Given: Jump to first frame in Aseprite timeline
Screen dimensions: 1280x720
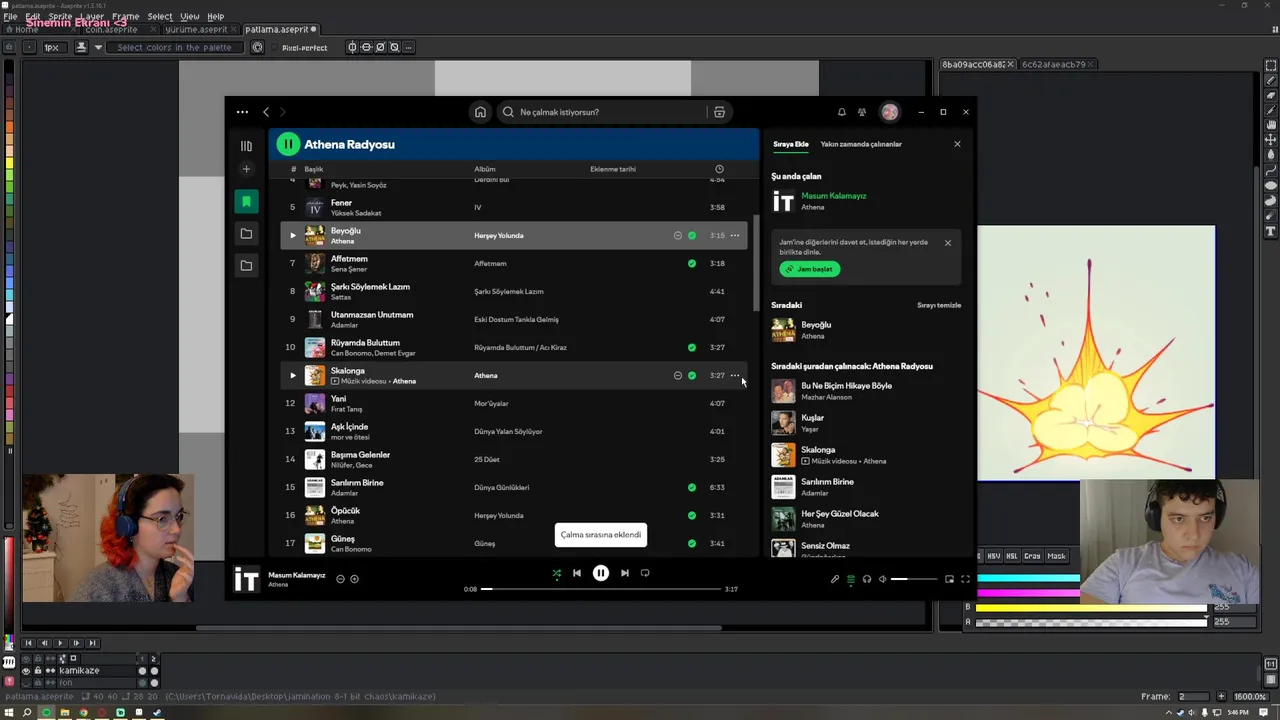Looking at the screenshot, I should tap(28, 643).
